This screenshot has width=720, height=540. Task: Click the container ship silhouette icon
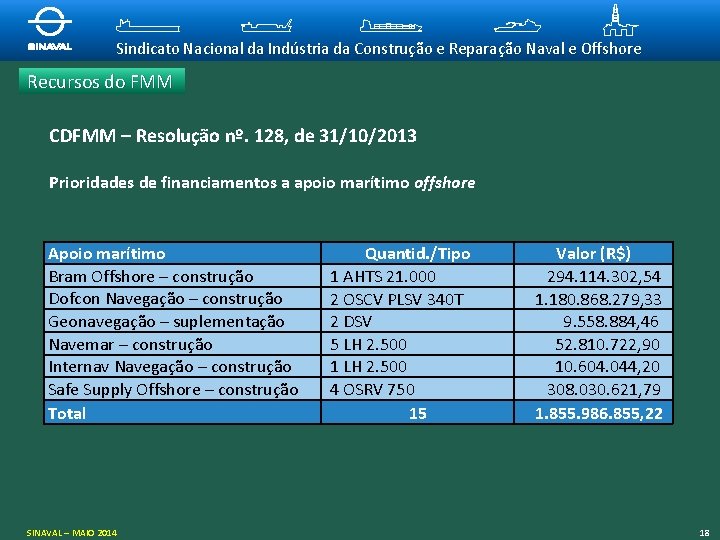[x=391, y=26]
